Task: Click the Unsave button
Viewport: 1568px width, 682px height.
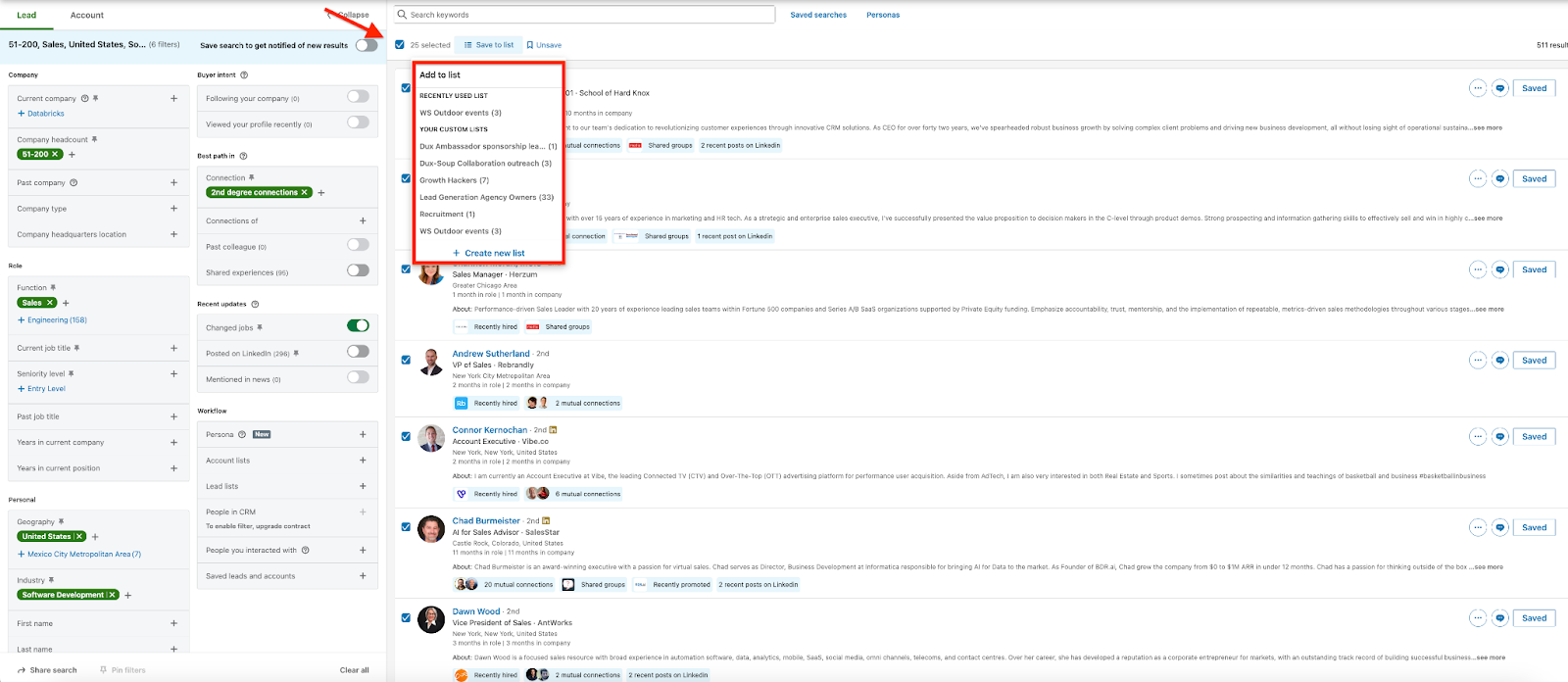Action: tap(544, 45)
